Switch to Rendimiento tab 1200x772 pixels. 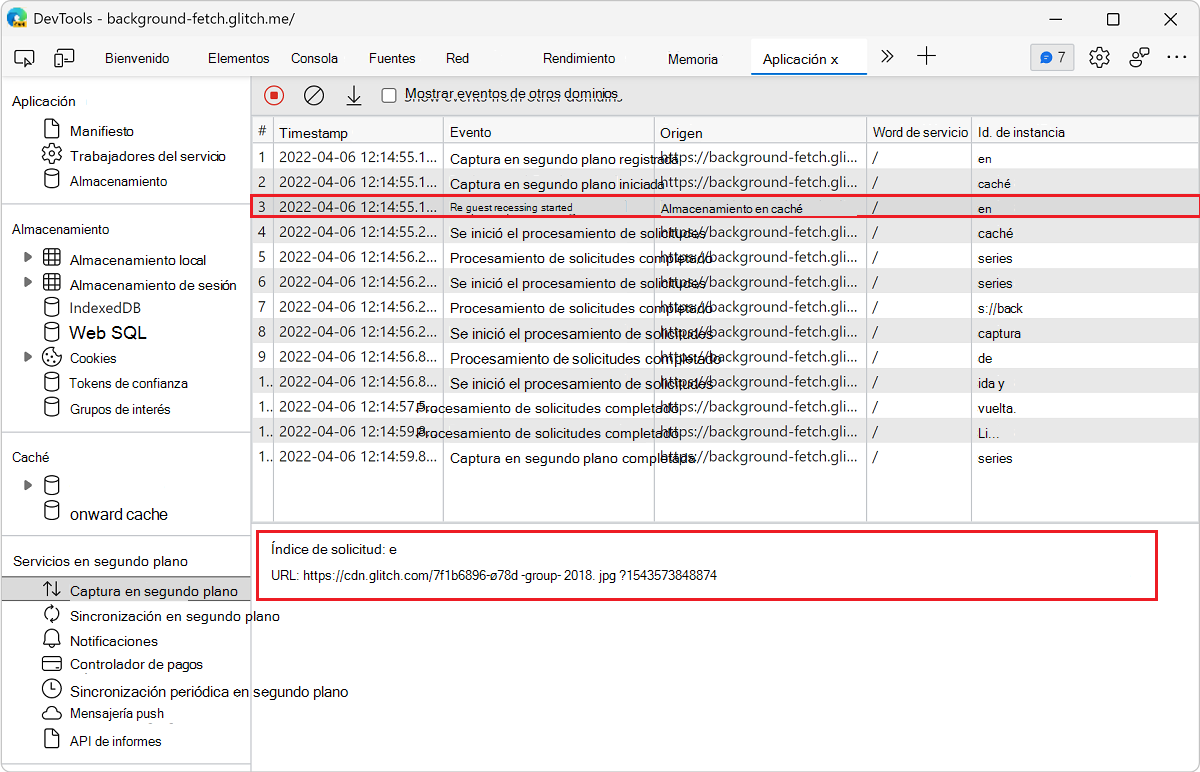tap(579, 58)
